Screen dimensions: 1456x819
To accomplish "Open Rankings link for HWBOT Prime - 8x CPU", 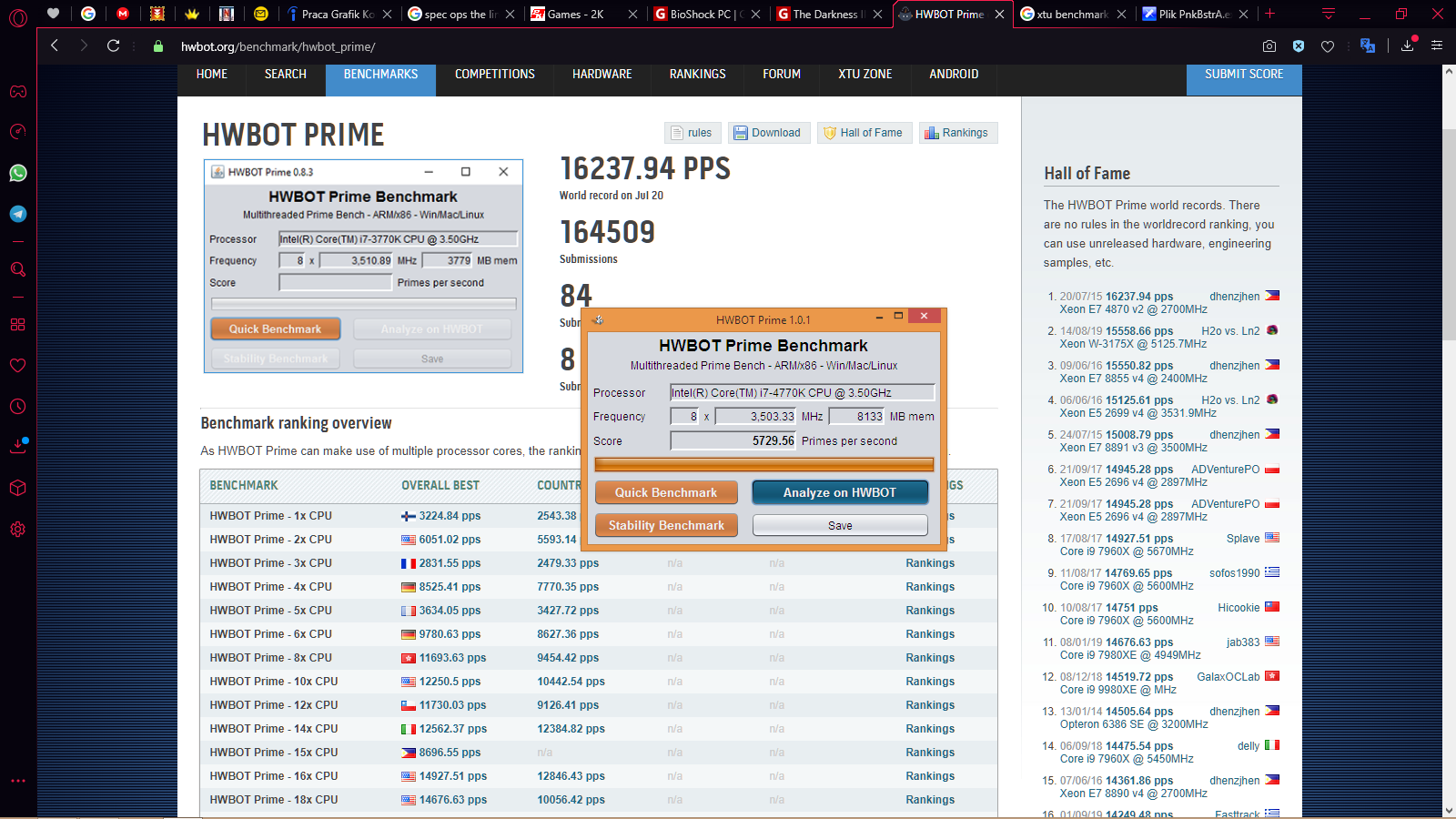I will click(x=930, y=658).
